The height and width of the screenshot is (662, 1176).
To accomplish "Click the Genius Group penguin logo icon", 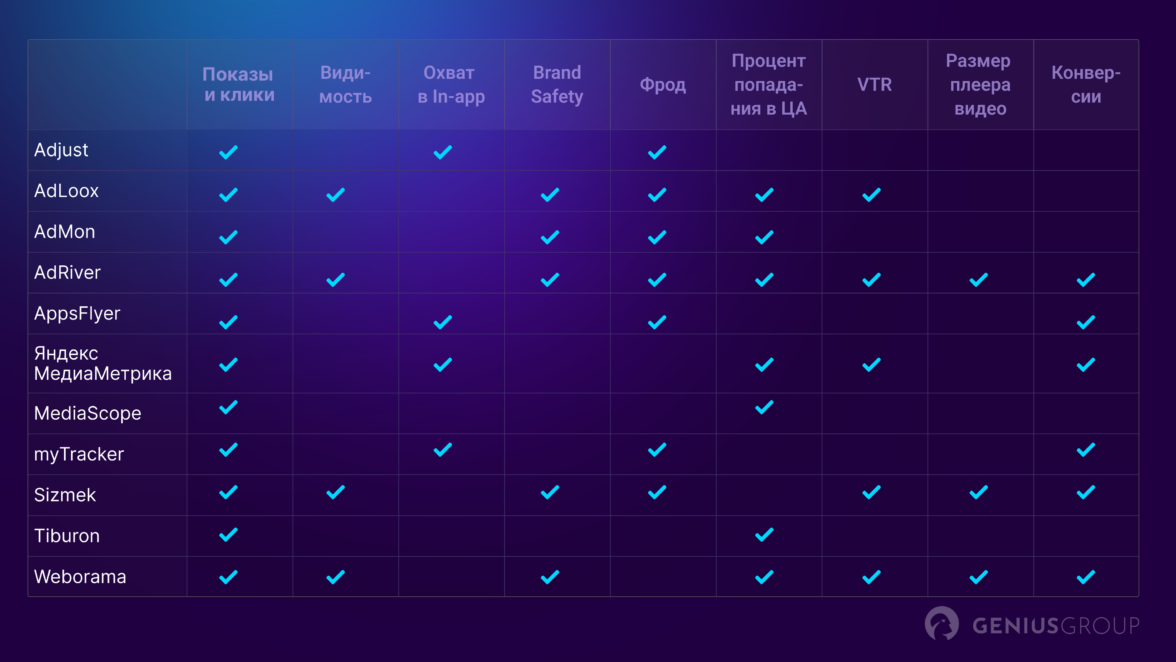I will pos(942,624).
